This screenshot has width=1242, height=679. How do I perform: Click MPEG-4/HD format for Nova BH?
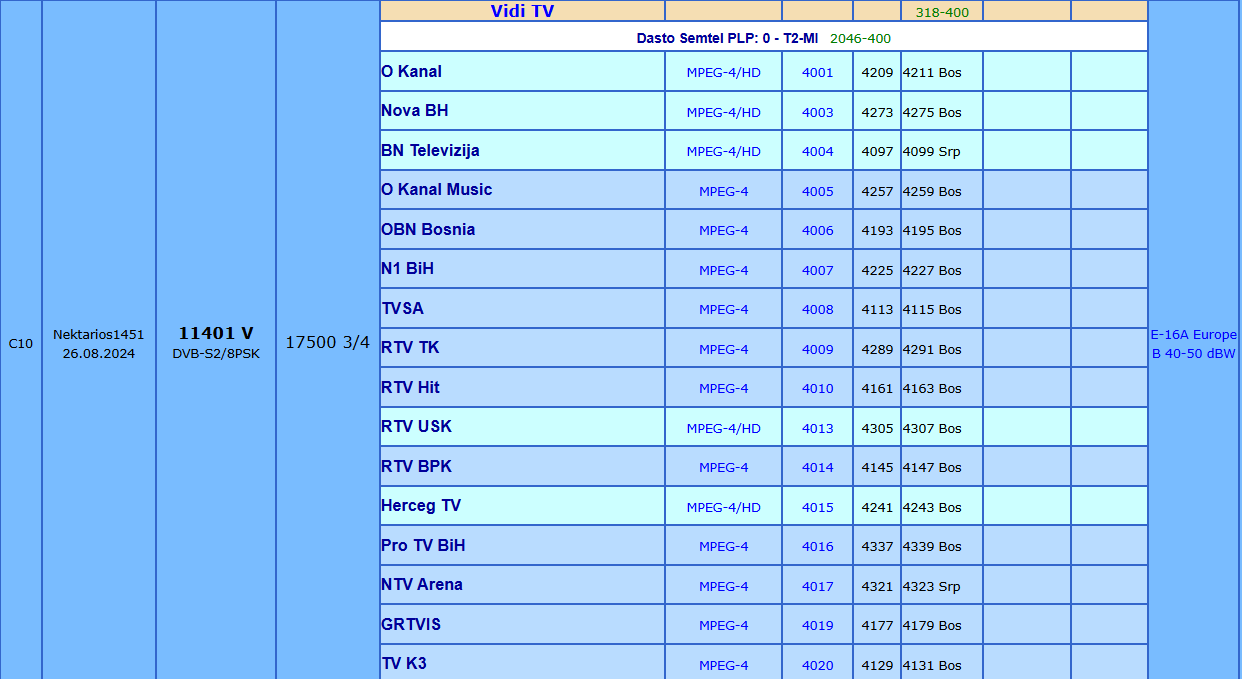click(723, 112)
